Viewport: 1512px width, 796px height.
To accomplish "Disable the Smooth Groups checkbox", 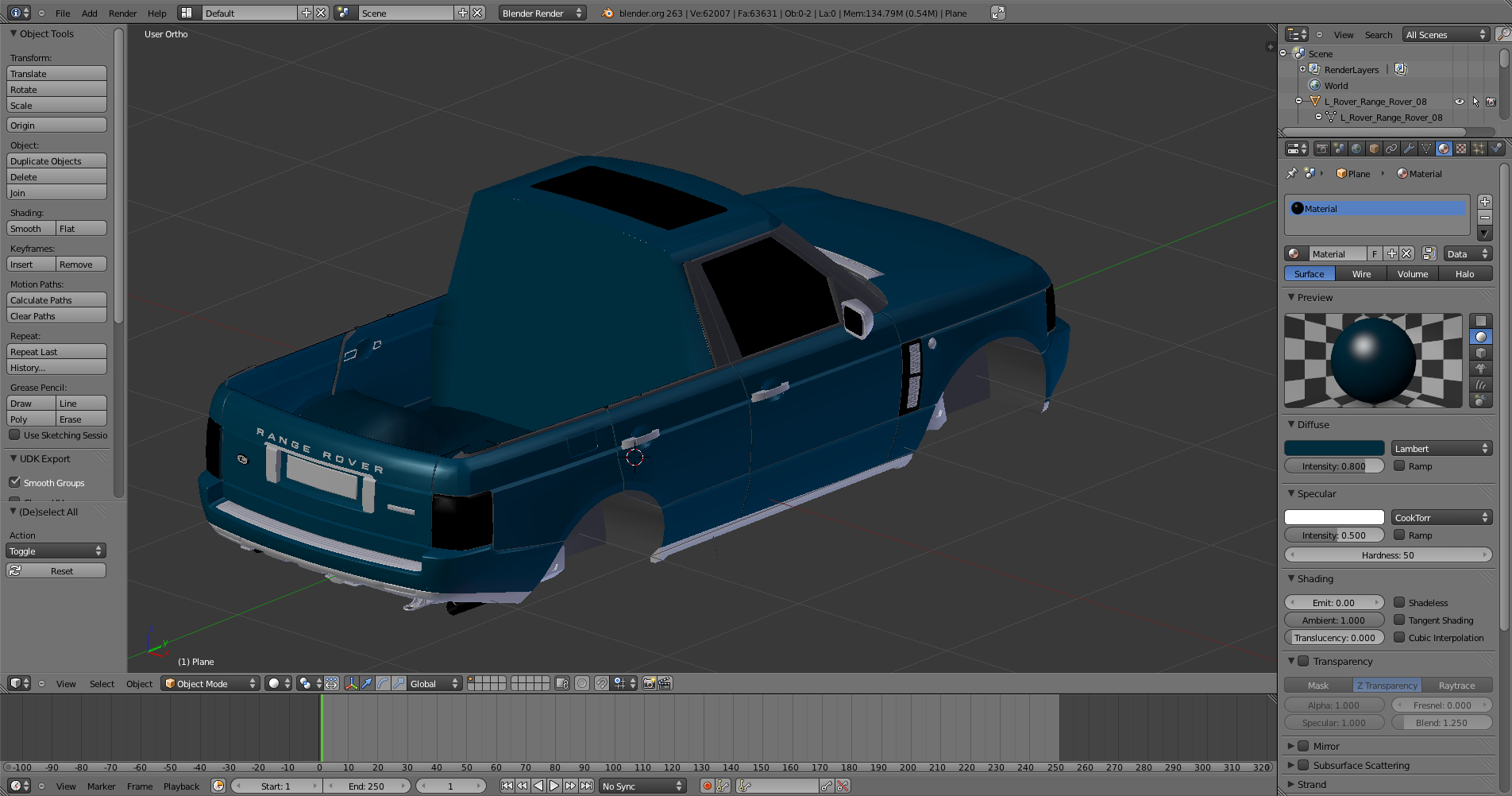I will point(14,482).
